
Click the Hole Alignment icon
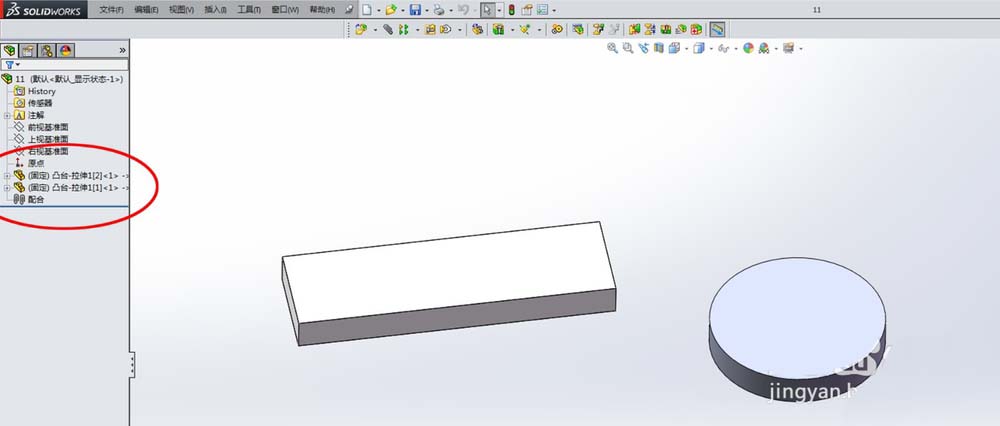[x=665, y=29]
